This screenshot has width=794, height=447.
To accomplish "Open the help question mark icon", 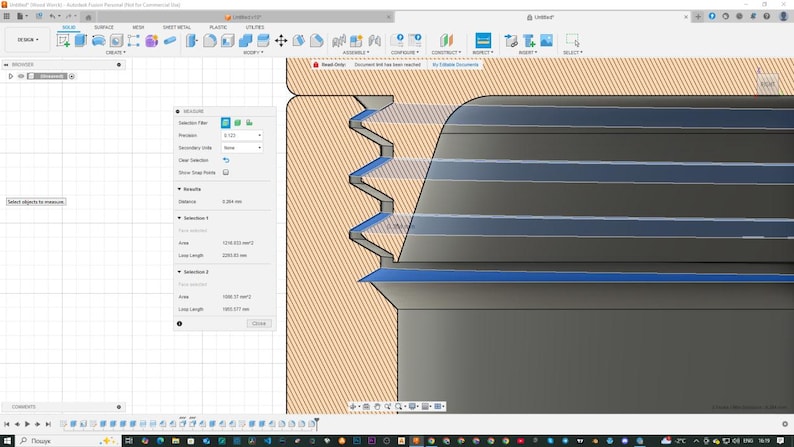I will pyautogui.click(x=767, y=17).
